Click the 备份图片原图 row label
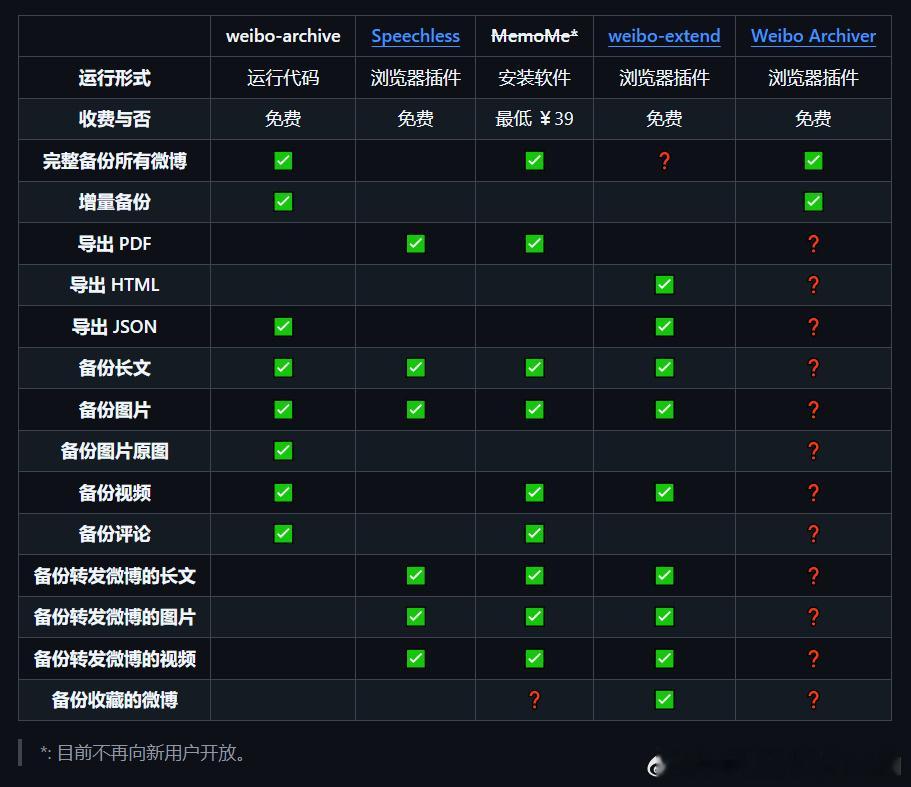The image size is (911, 787). (x=114, y=451)
